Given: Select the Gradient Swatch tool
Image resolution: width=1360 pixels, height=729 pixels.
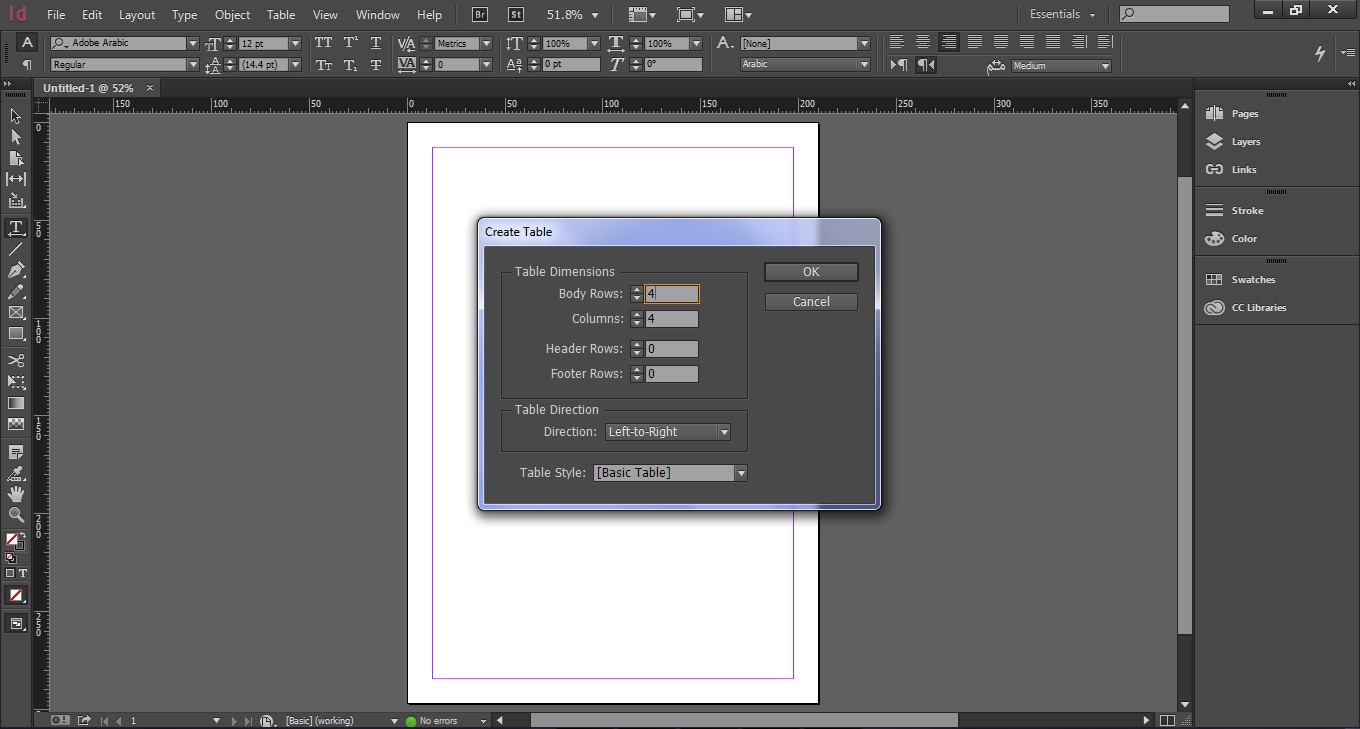Looking at the screenshot, I should pos(16,403).
